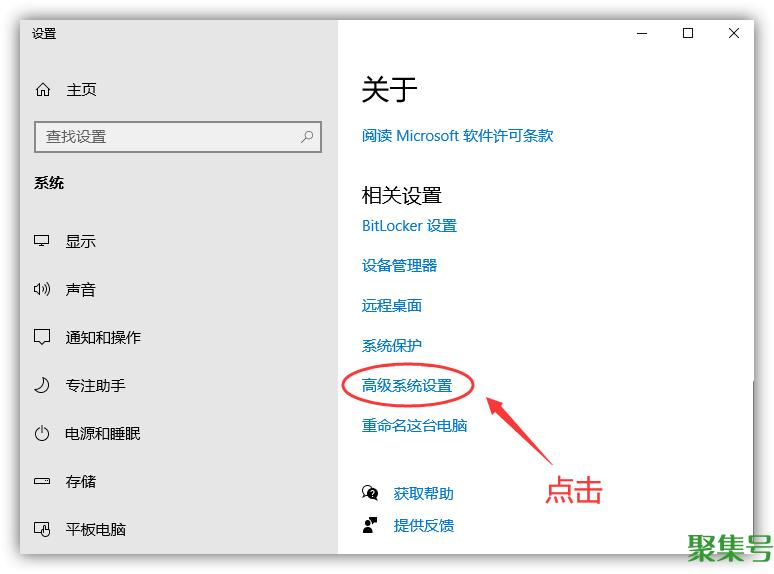
Task: Click the Get help chat icon
Action: tap(370, 493)
